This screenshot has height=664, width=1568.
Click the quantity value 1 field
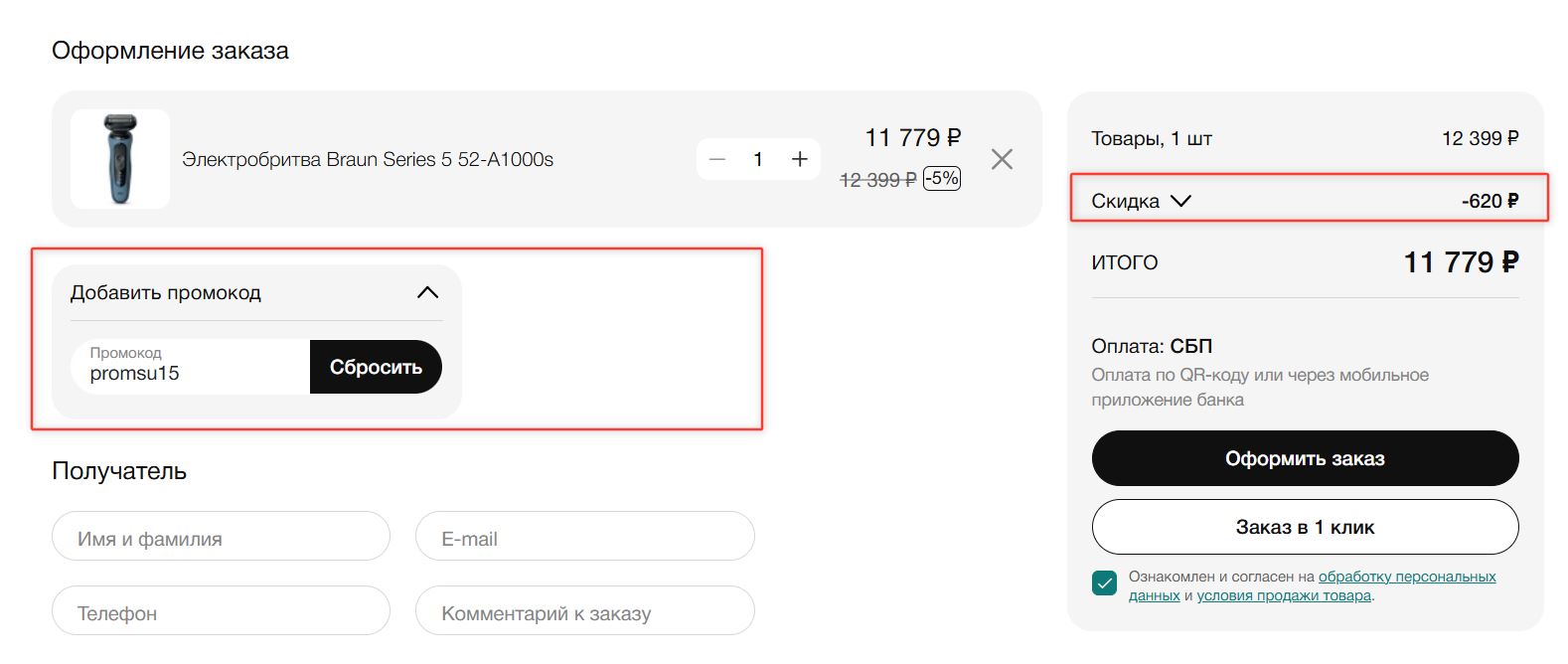(x=758, y=159)
